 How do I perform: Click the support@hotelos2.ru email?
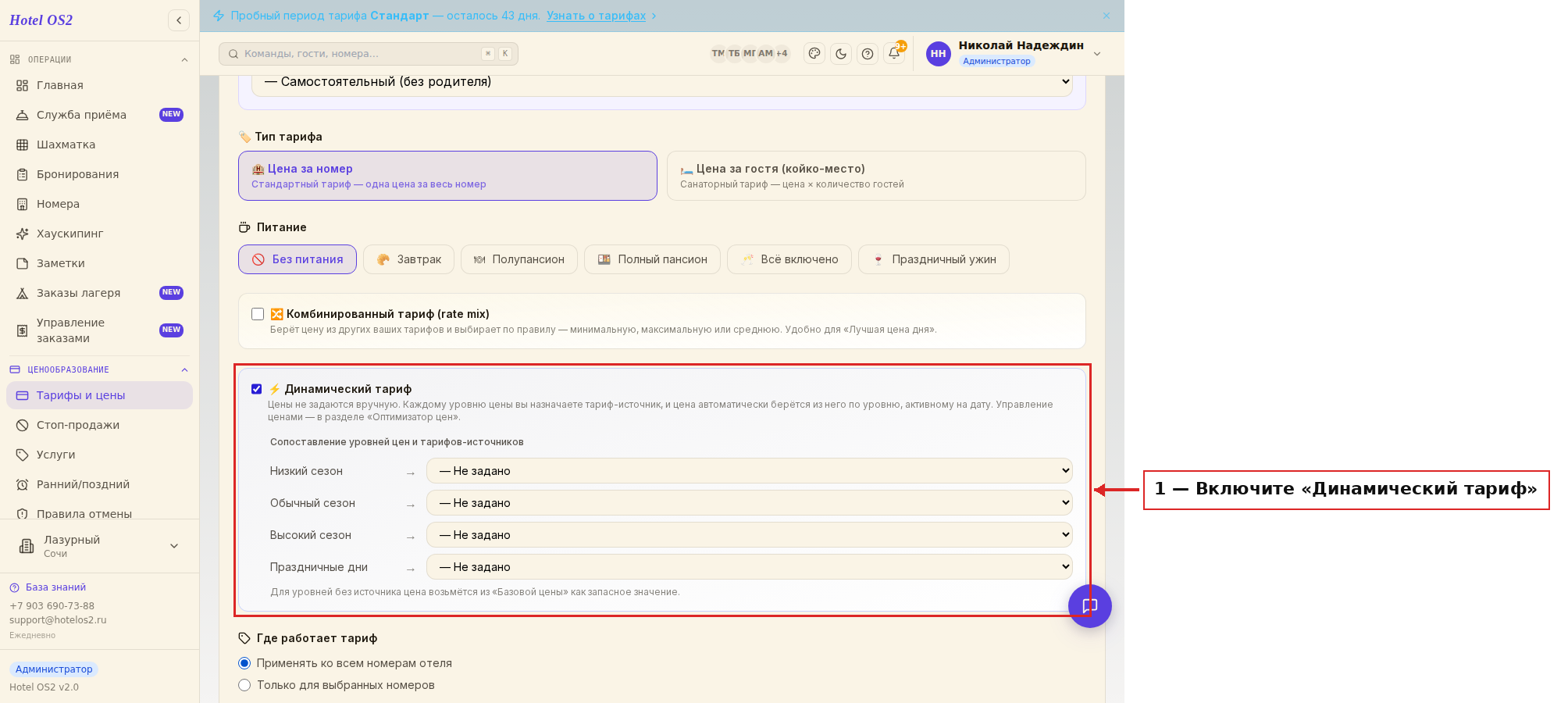58,620
